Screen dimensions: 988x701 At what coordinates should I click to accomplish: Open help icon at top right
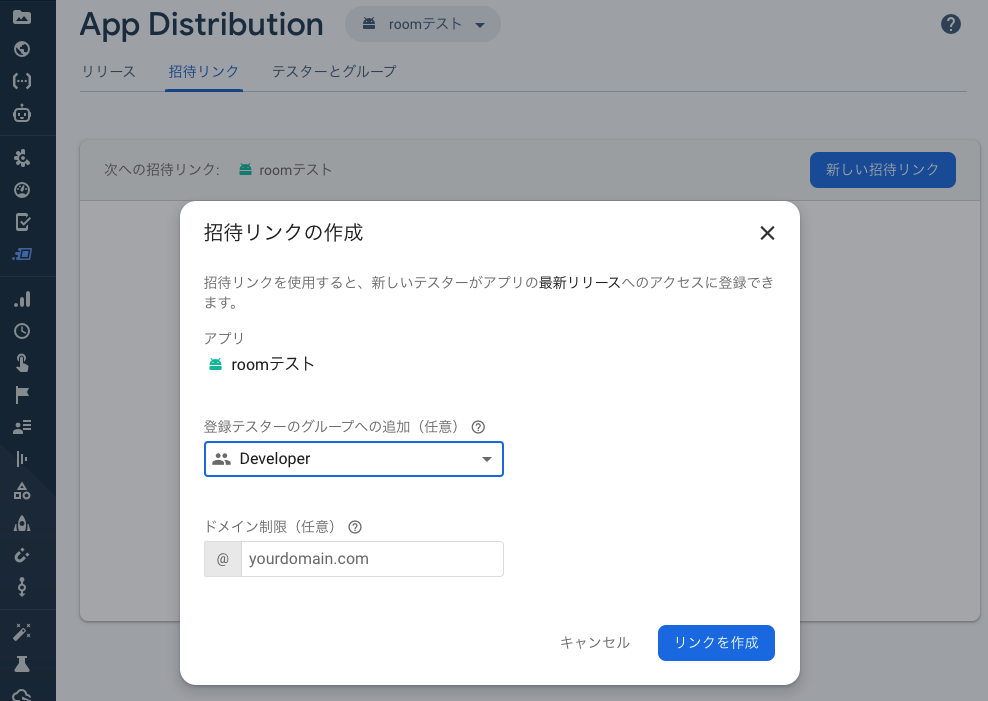click(x=950, y=24)
